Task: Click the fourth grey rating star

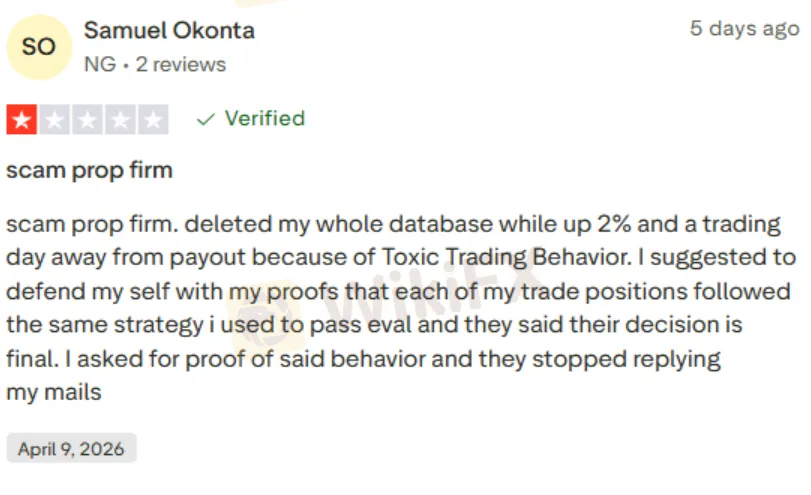Action: (x=120, y=120)
